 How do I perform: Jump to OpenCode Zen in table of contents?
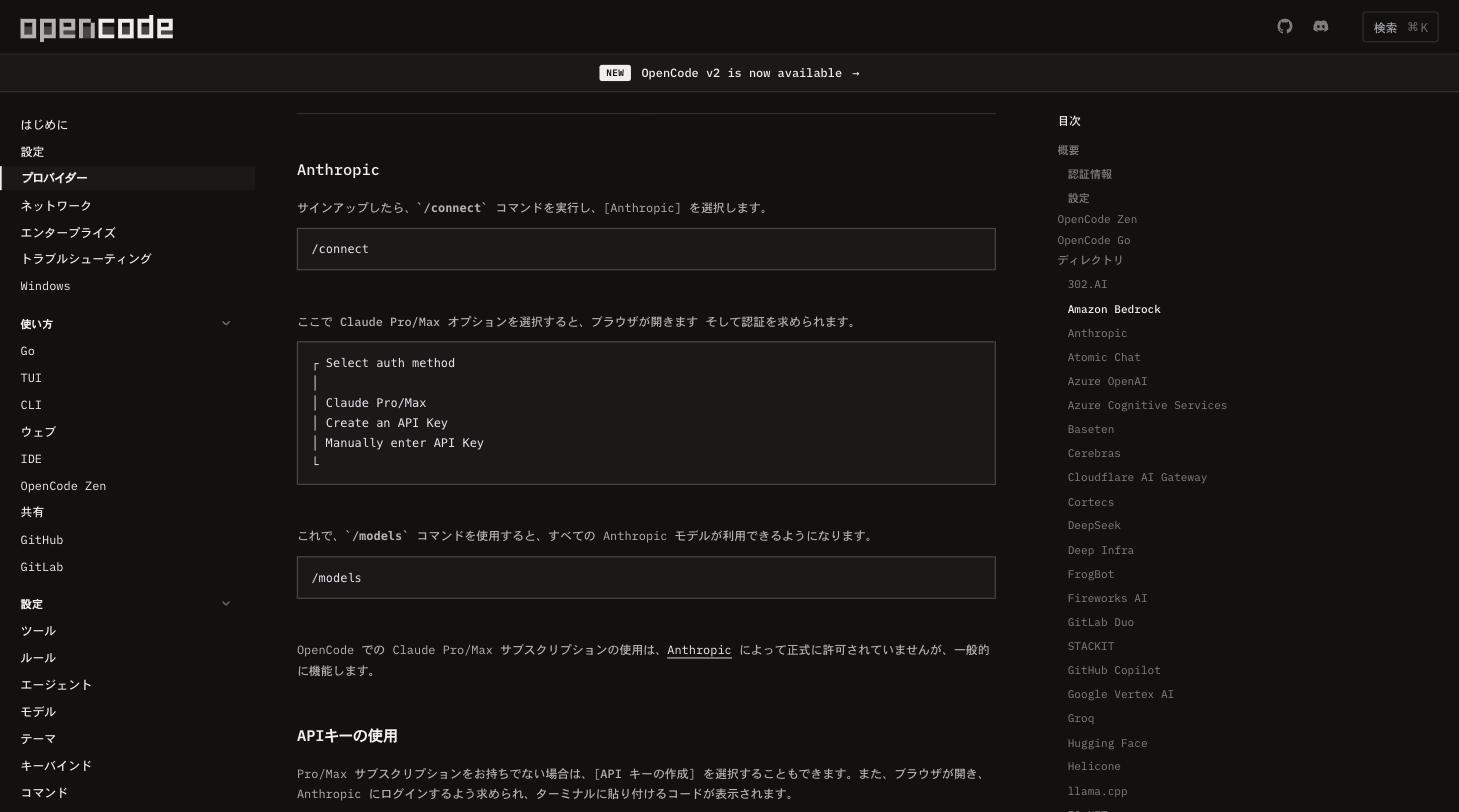pos(1097,219)
